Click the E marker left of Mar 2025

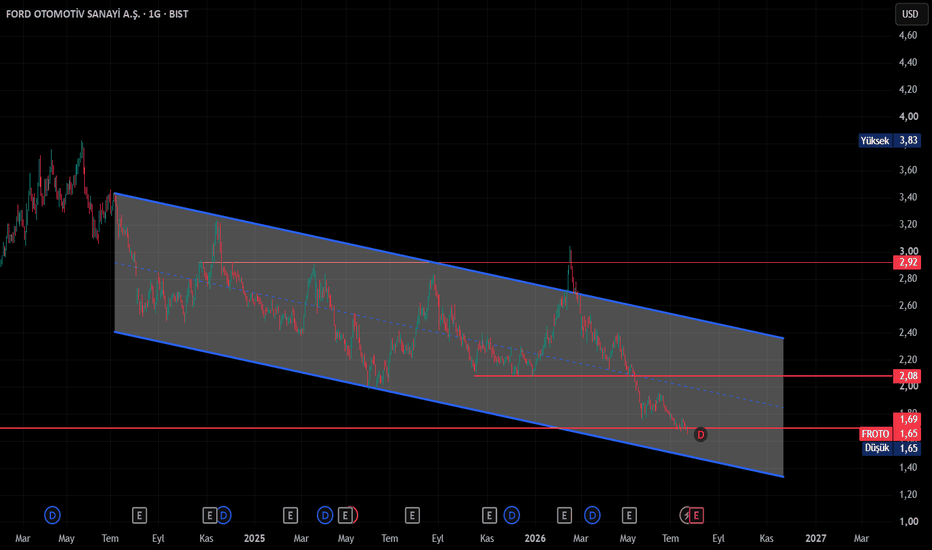(290, 515)
